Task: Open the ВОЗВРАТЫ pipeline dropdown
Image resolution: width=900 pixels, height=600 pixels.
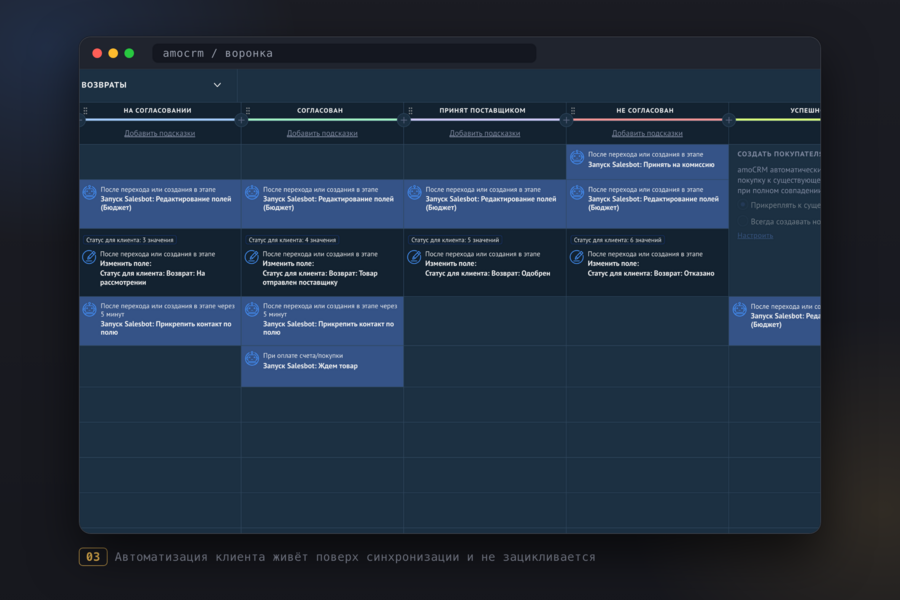Action: coord(217,85)
